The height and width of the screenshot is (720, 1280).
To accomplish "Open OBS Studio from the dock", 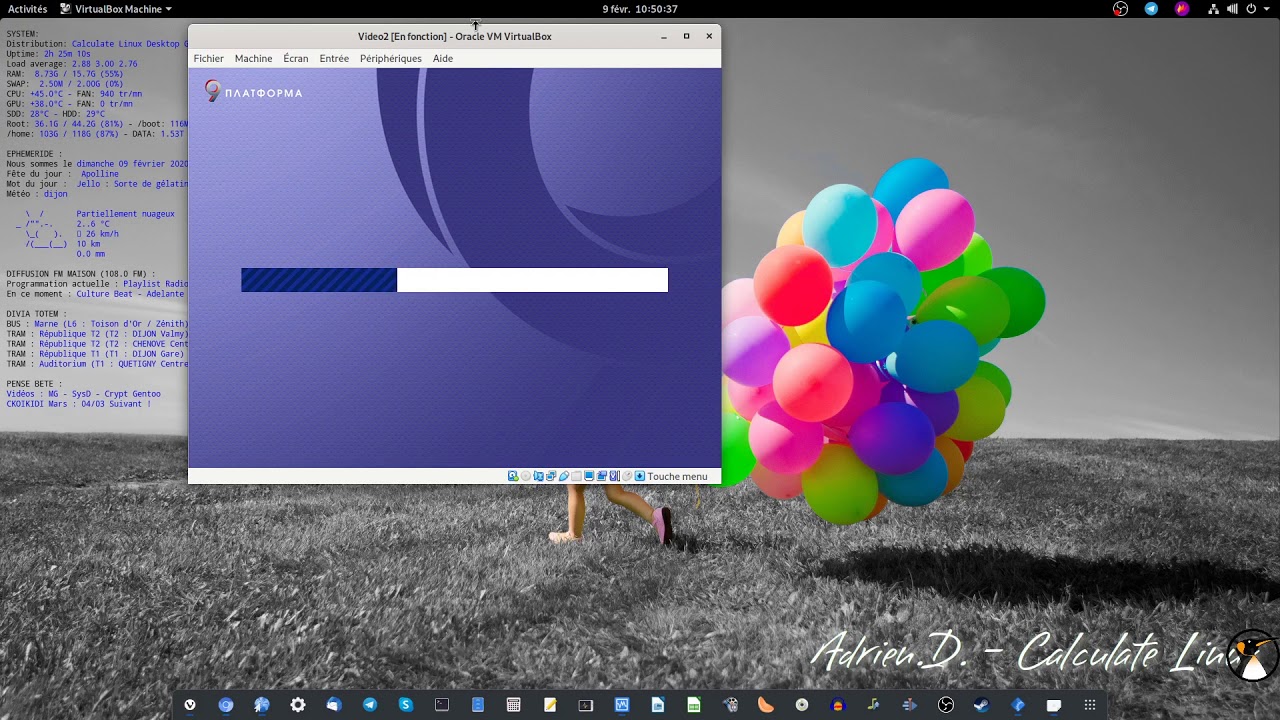I will [x=946, y=705].
